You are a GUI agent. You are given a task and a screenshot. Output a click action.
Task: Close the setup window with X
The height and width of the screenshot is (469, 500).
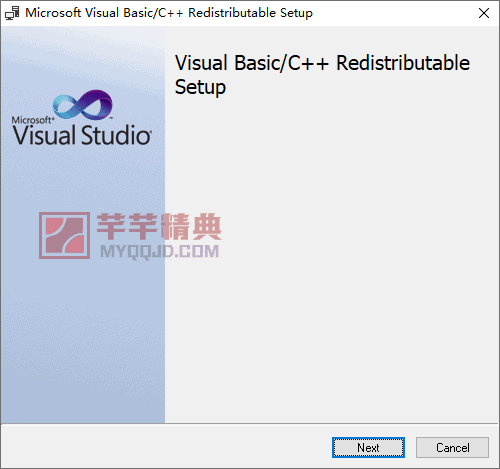(484, 13)
